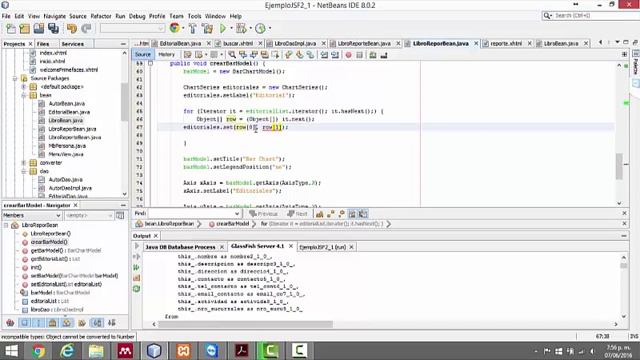This screenshot has height=360, width=640.
Task: Click the Navigator inherited members filter icon
Action: 10,323
